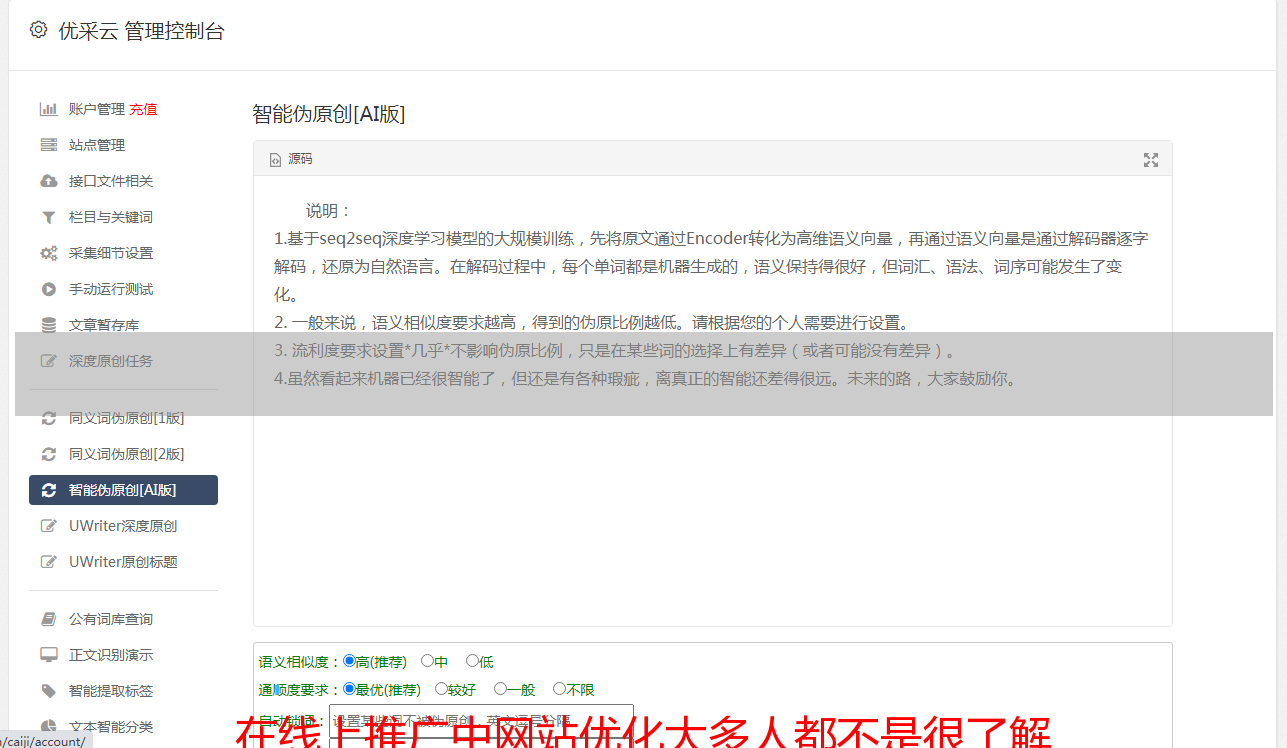
Task: Click the 优采云 管理控制台 title
Action: (x=141, y=31)
